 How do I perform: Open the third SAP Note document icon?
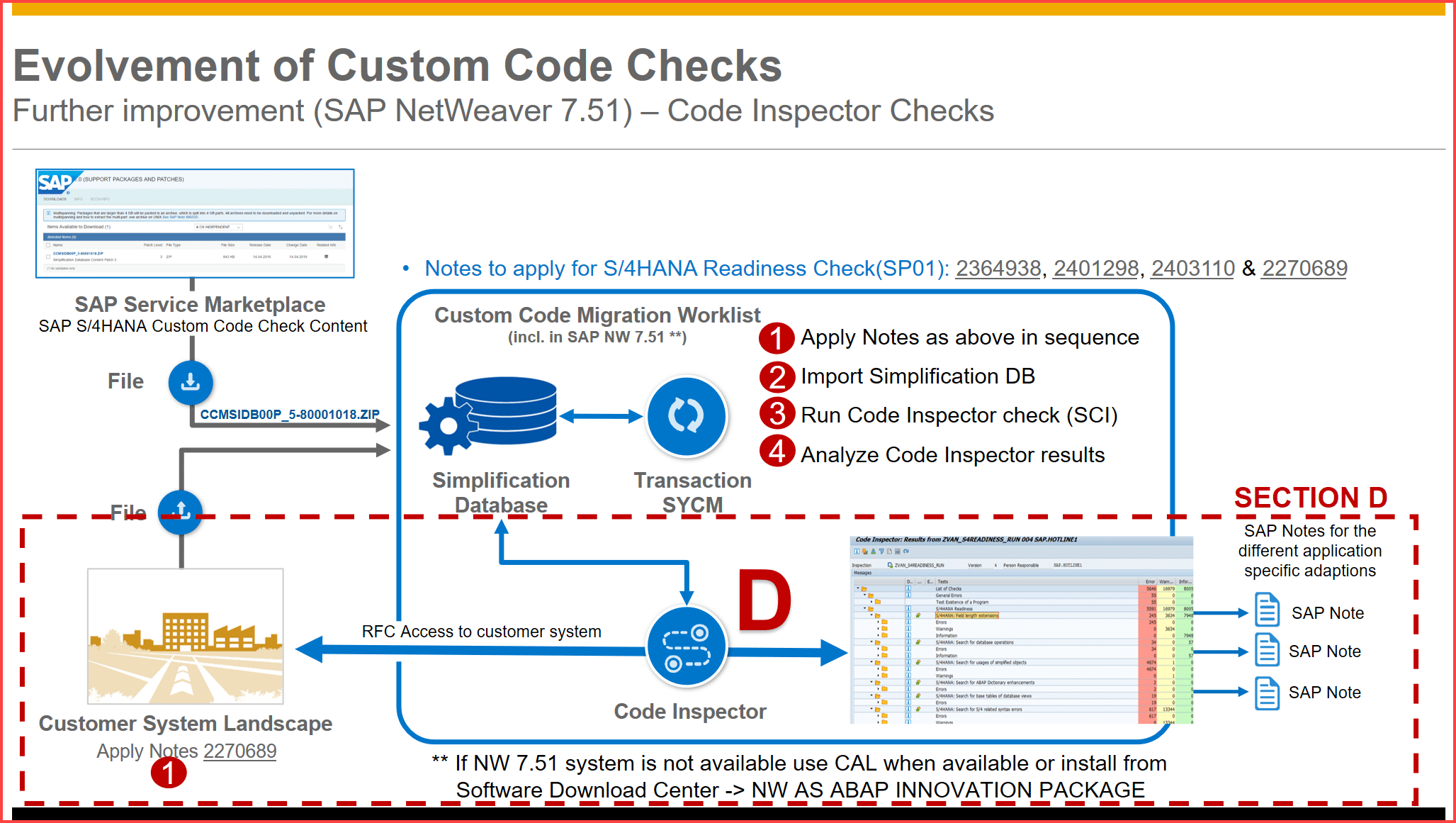click(x=1267, y=693)
